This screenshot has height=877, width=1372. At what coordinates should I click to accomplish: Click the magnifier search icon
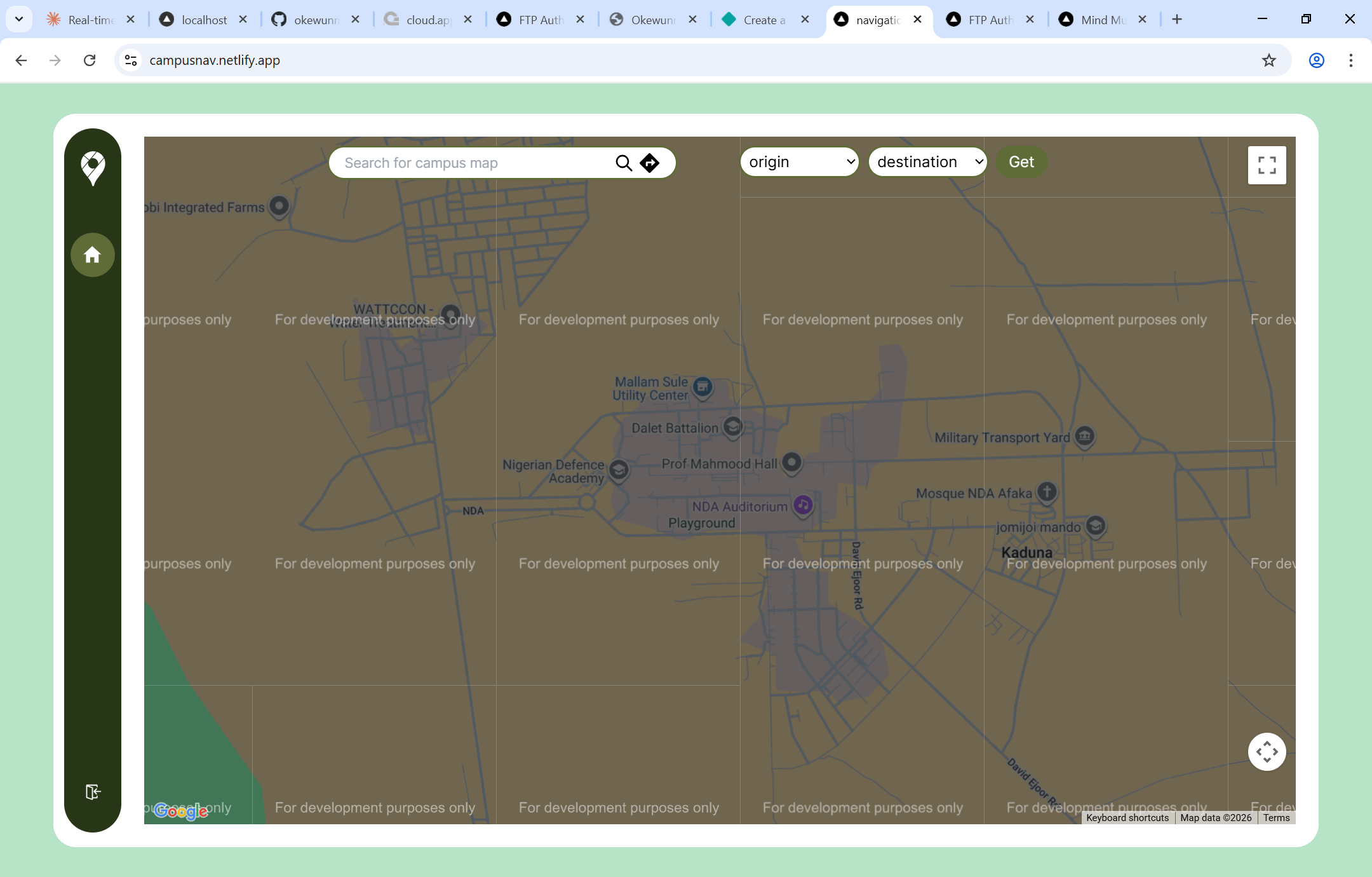click(624, 163)
